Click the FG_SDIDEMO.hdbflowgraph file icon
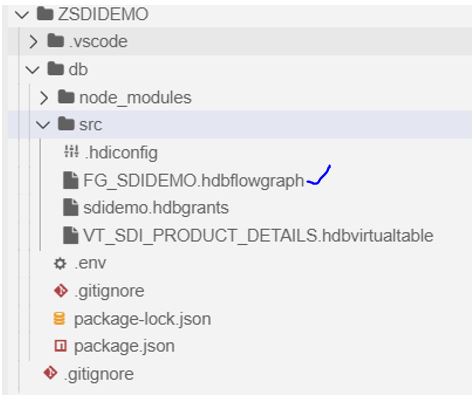The width and height of the screenshot is (476, 404). [x=71, y=180]
